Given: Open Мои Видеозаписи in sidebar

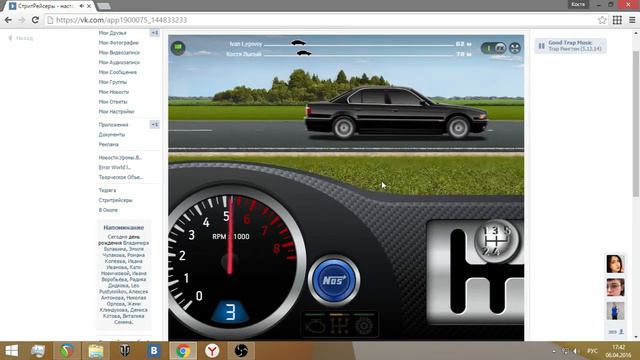Looking at the screenshot, I should pyautogui.click(x=119, y=52).
